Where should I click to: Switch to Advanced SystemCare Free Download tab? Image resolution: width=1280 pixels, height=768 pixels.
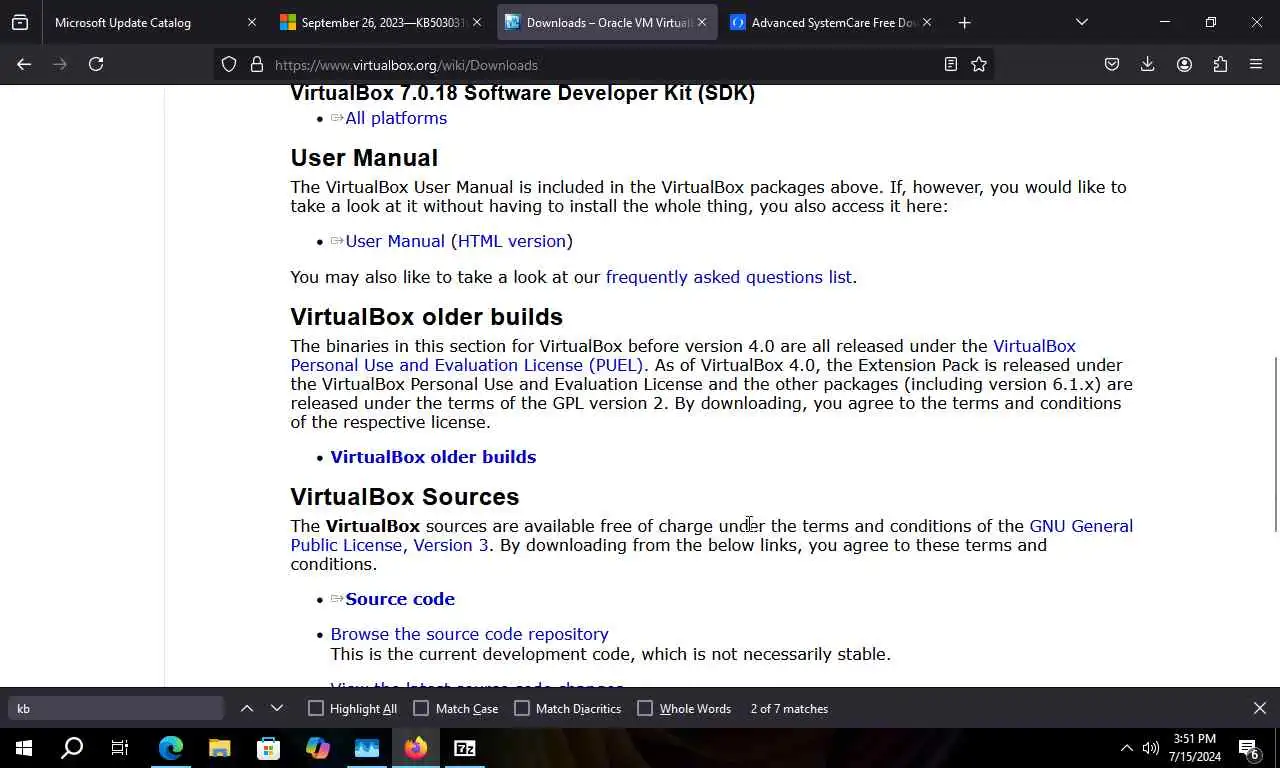click(832, 22)
